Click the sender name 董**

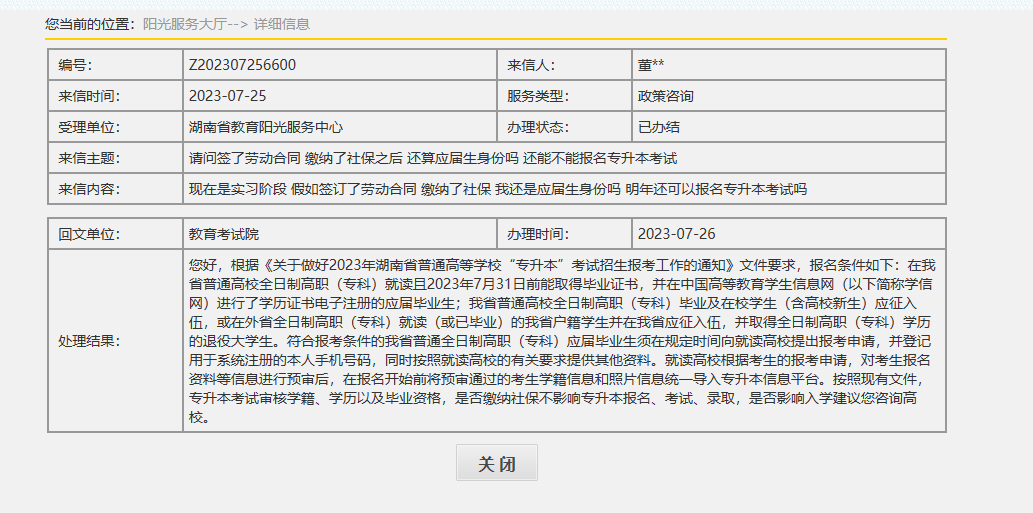(651, 65)
